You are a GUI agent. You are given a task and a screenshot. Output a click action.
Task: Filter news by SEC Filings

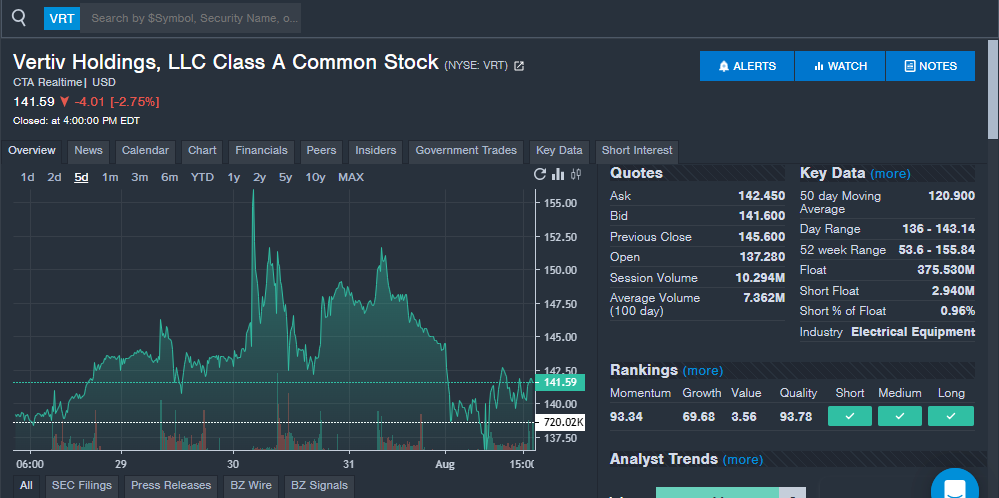coord(82,486)
